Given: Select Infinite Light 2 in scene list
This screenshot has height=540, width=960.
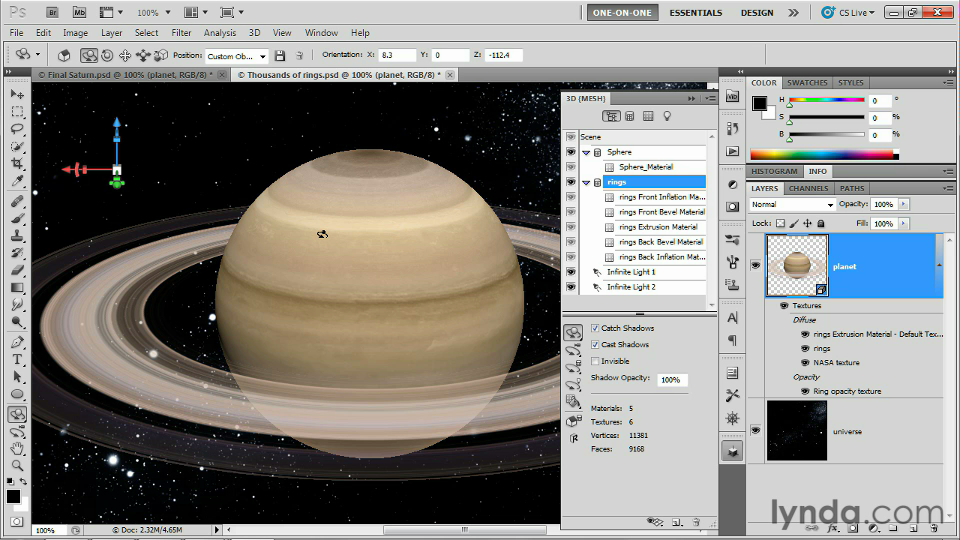Looking at the screenshot, I should click(631, 287).
